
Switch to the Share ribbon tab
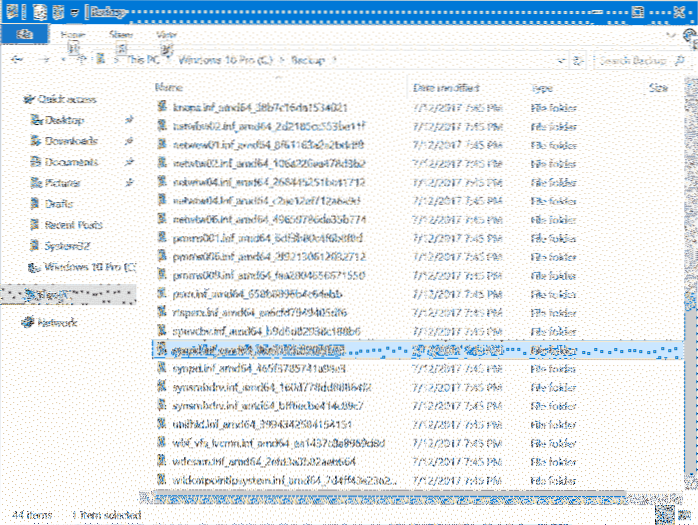(121, 34)
